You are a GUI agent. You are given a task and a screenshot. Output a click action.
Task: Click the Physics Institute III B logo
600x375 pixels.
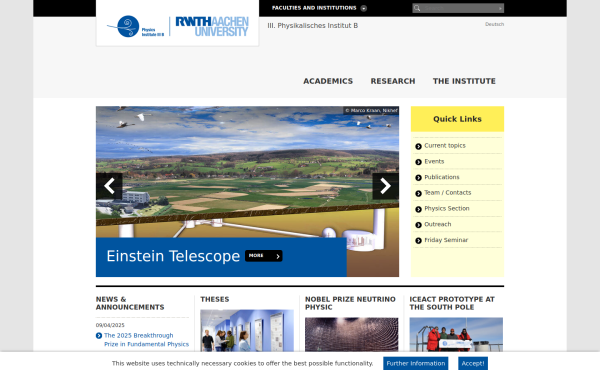pyautogui.click(x=135, y=26)
